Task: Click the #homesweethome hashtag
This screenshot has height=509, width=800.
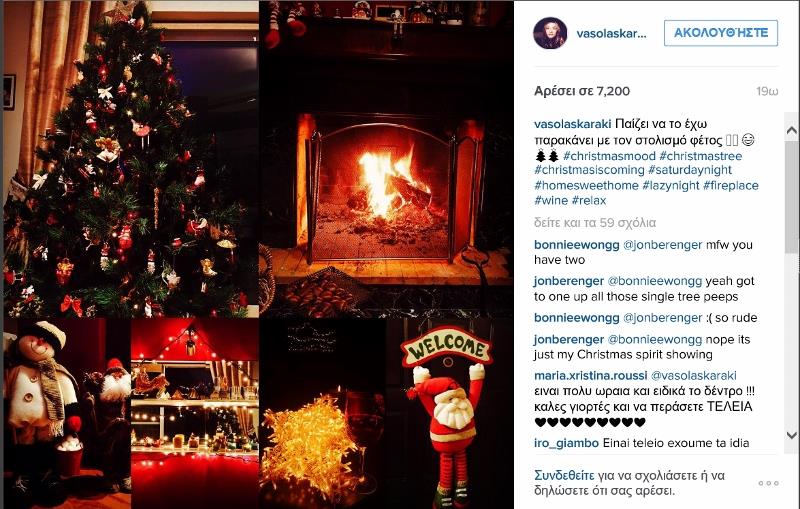Action: [x=586, y=186]
